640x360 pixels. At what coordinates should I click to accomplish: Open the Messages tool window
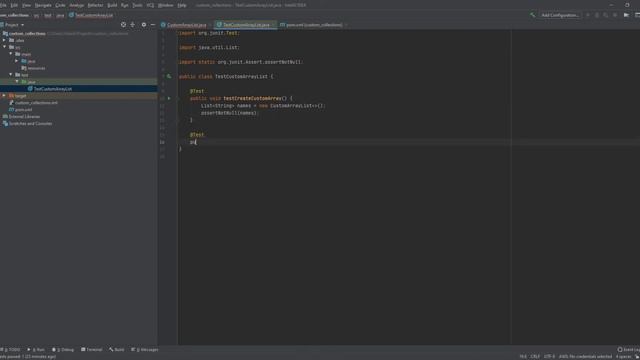tap(144, 350)
